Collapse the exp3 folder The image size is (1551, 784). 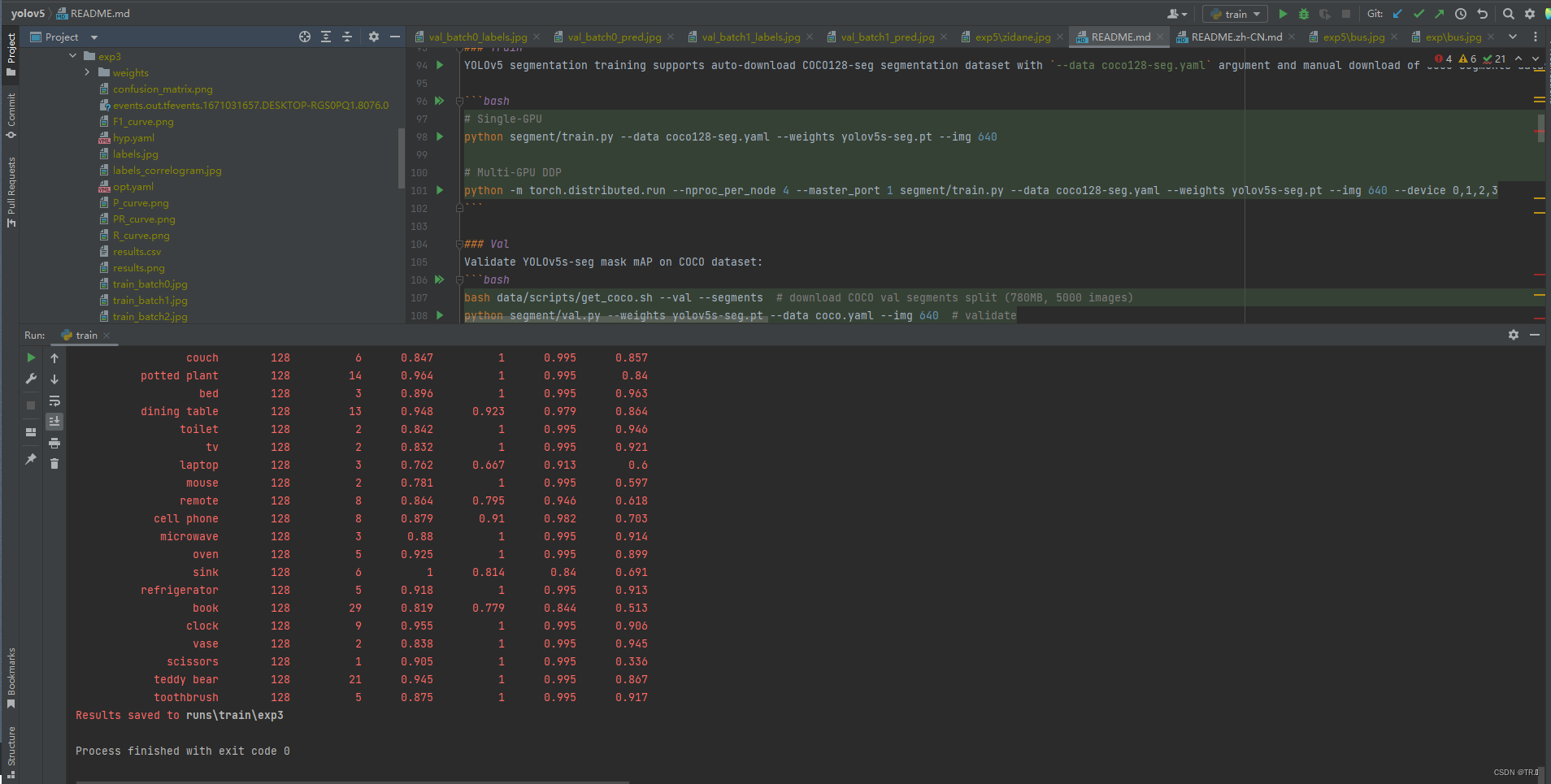(x=73, y=56)
